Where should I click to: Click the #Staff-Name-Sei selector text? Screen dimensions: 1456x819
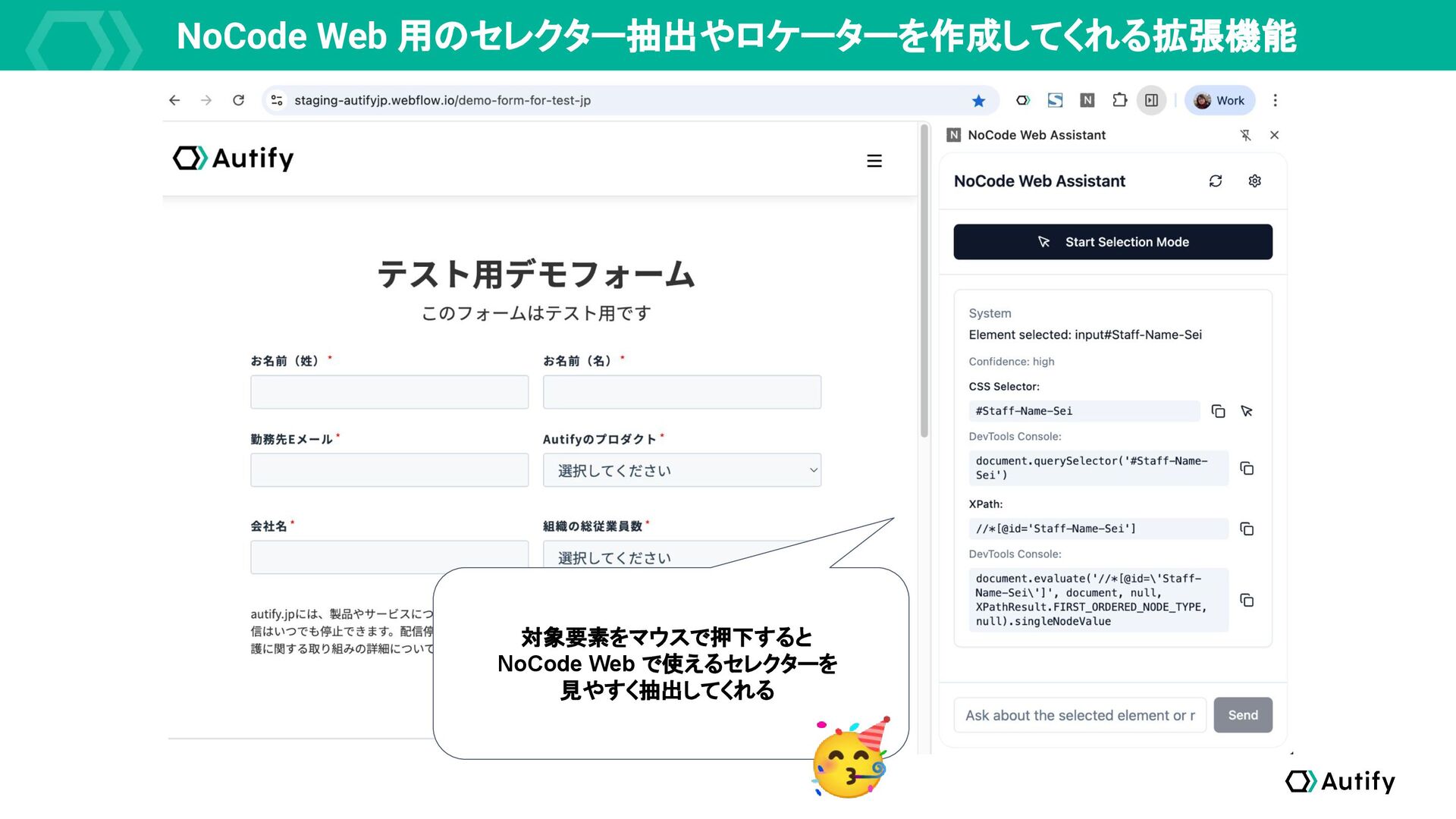[1024, 411]
